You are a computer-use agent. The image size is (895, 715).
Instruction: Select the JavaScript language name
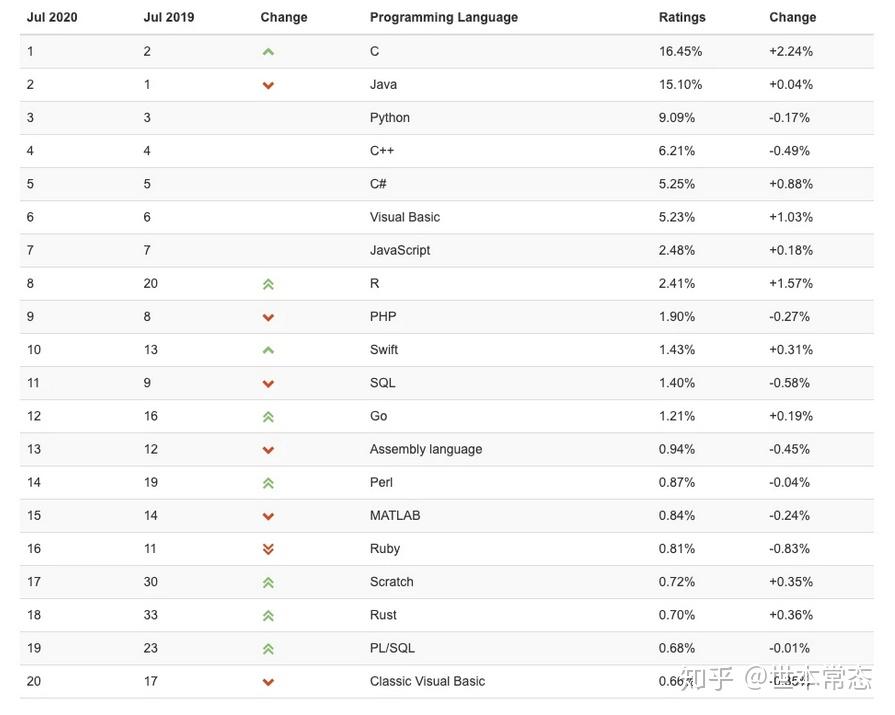pyautogui.click(x=400, y=250)
